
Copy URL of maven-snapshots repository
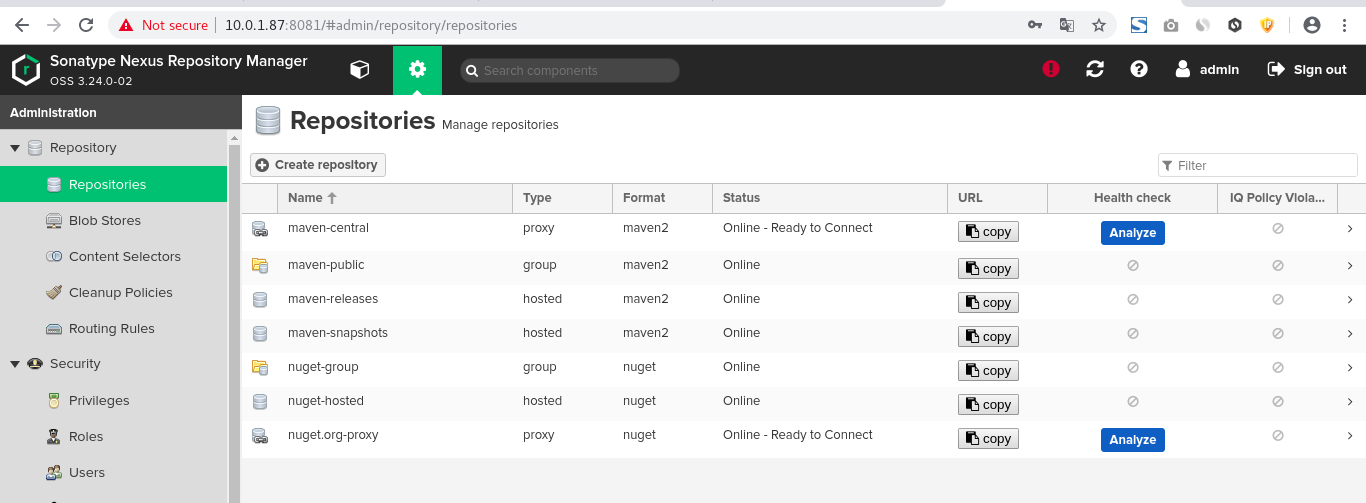pos(988,336)
